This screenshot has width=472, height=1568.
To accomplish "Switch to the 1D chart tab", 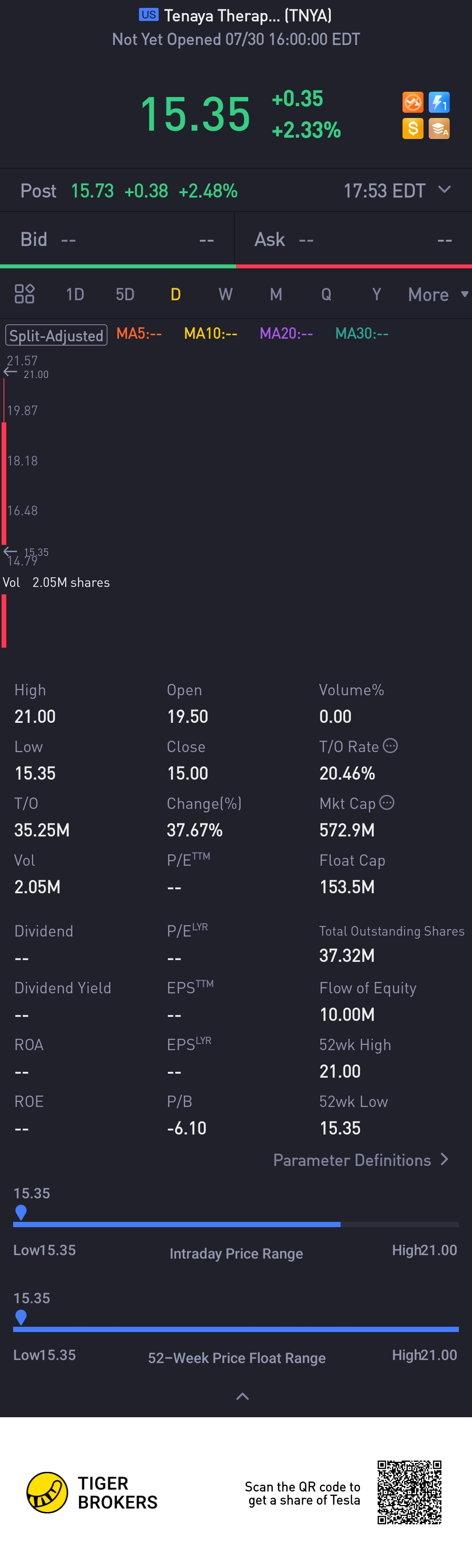I will tap(75, 295).
